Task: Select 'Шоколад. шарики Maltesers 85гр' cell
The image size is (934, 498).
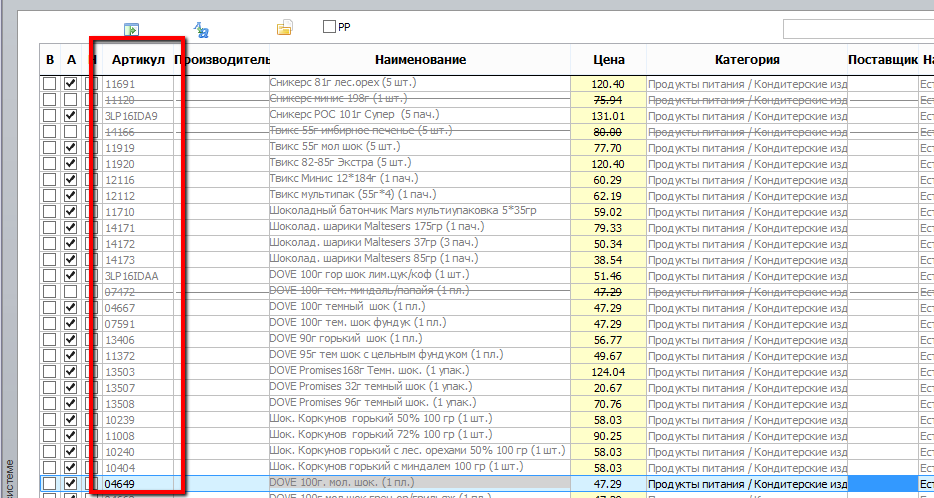Action: (420, 259)
